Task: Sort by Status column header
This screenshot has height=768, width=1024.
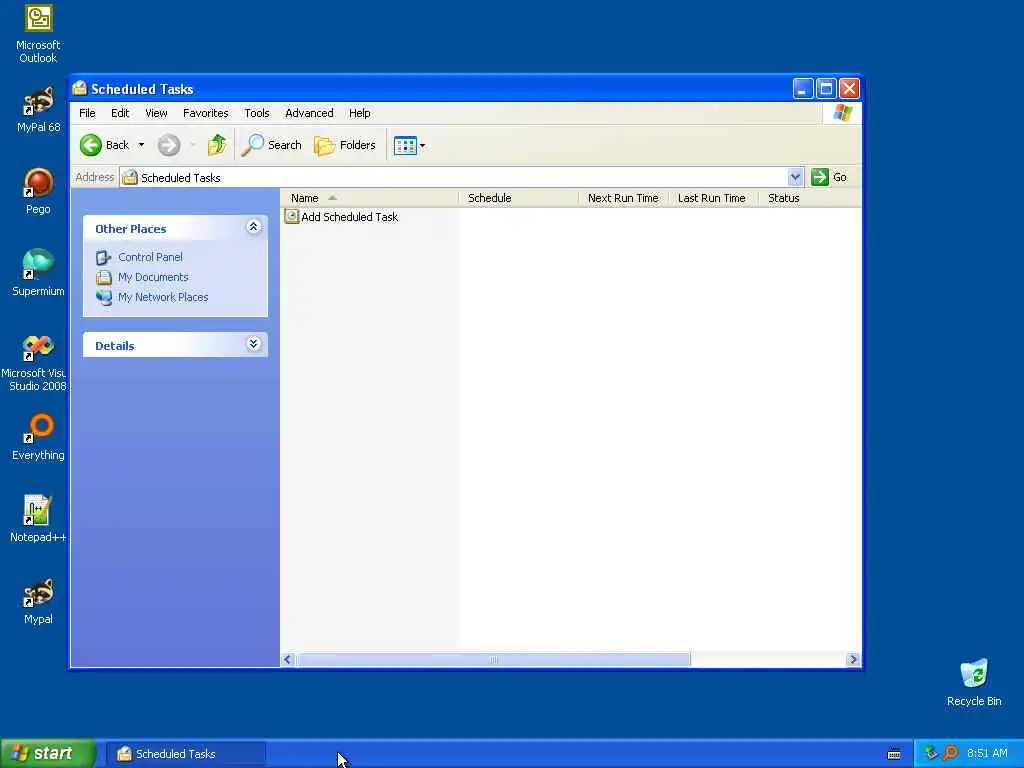Action: coord(809,198)
